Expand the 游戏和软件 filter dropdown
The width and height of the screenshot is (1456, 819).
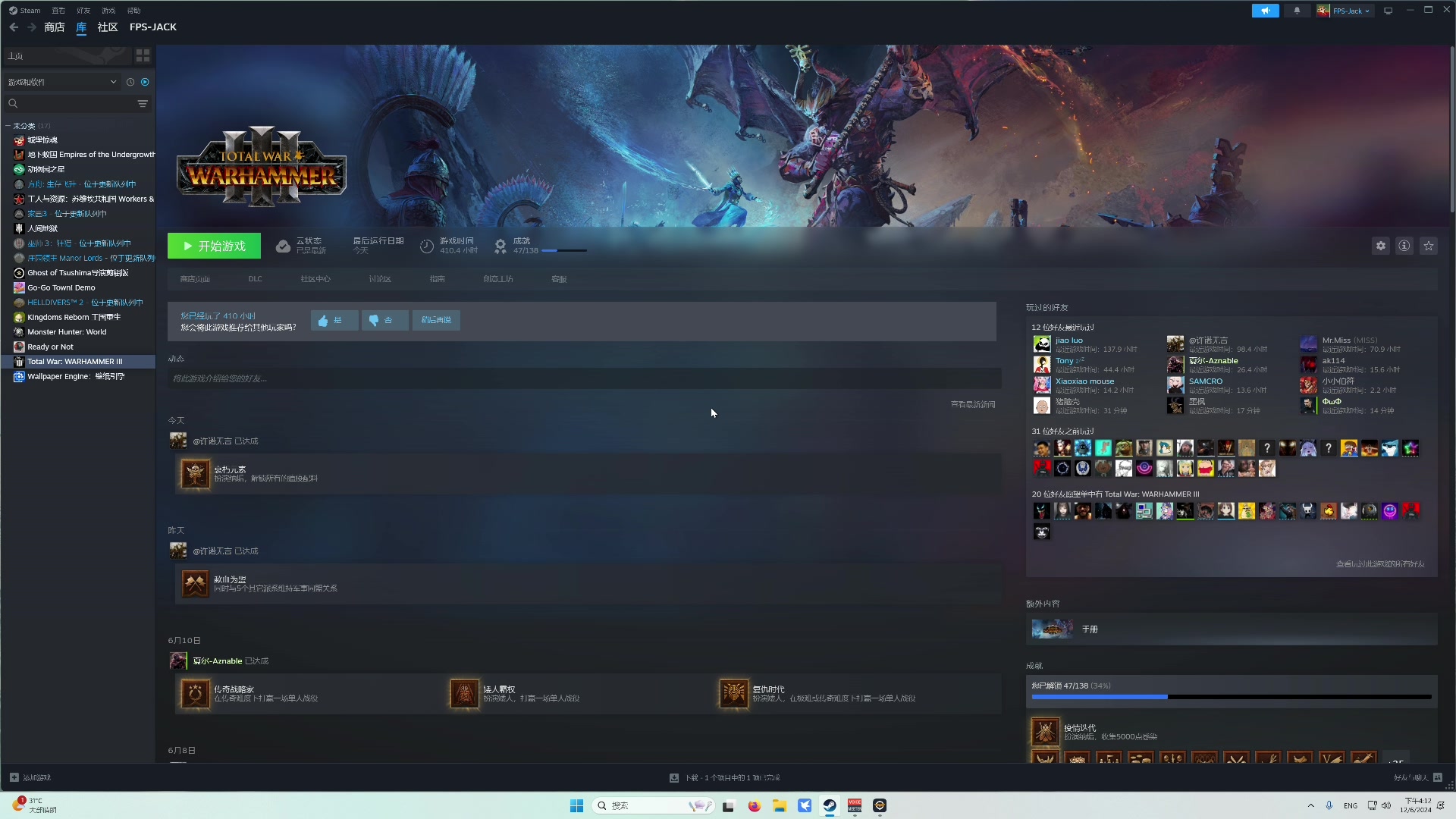[x=62, y=82]
